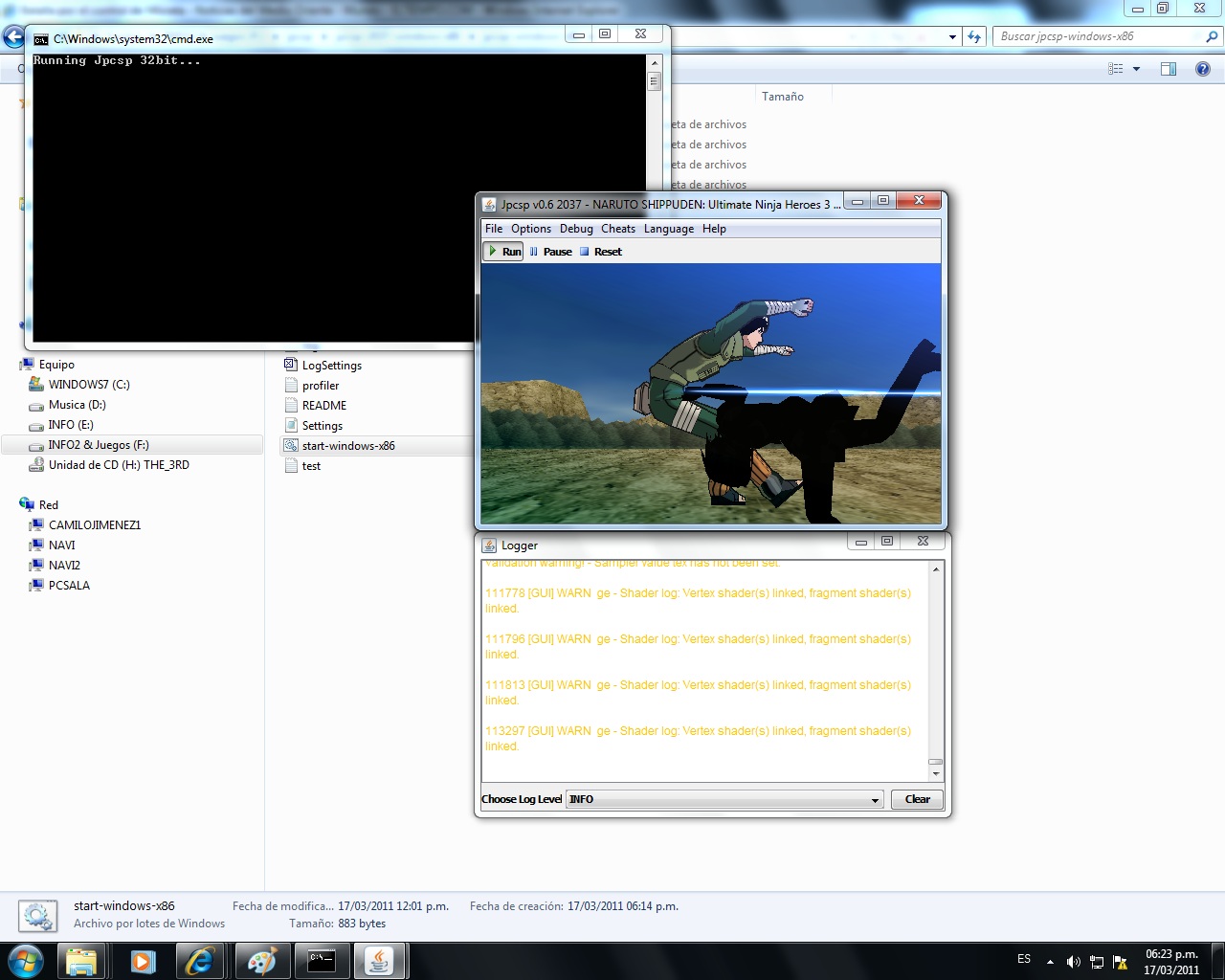Click the cmd.exe title bar icon
Viewport: 1225px width, 980px height.
pyautogui.click(x=41, y=39)
